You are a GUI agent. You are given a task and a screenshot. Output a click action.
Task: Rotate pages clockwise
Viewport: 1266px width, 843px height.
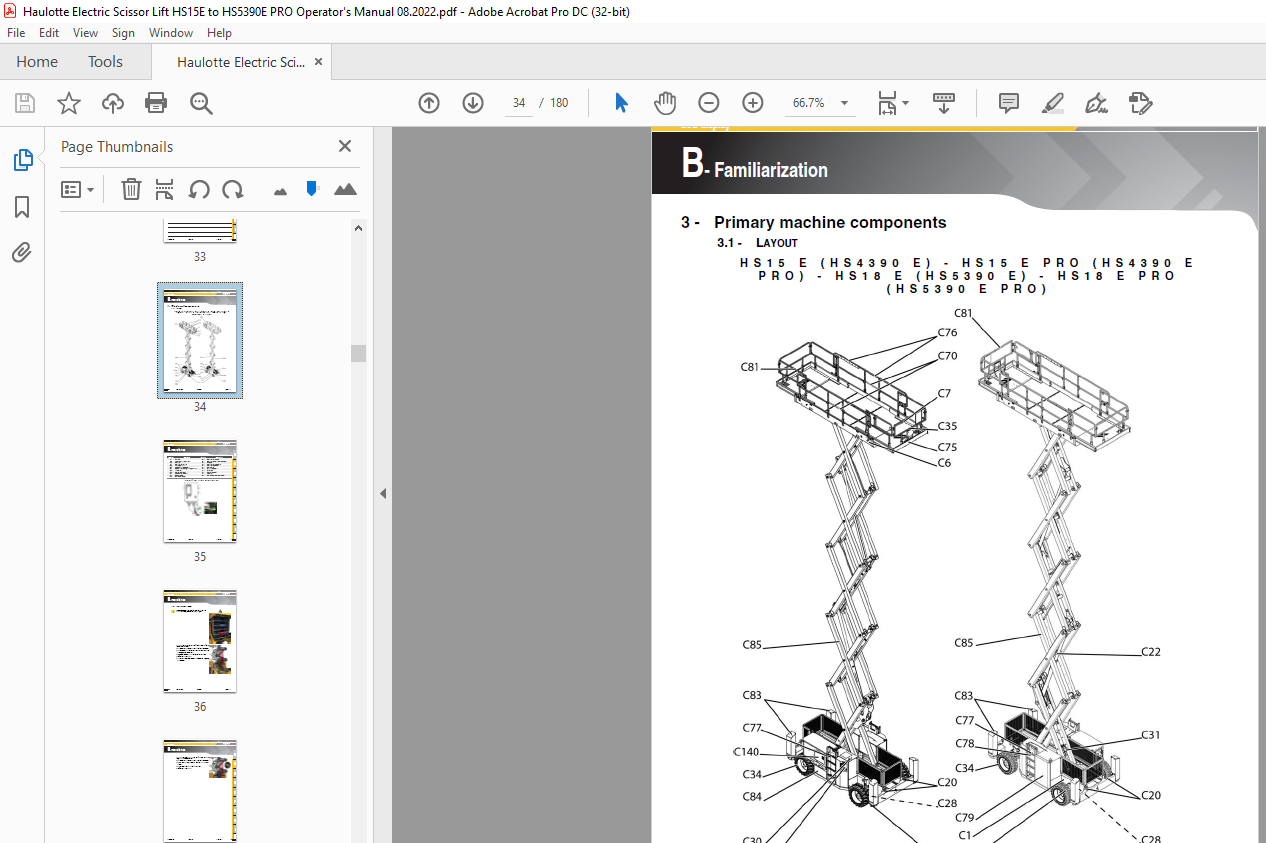pos(233,189)
